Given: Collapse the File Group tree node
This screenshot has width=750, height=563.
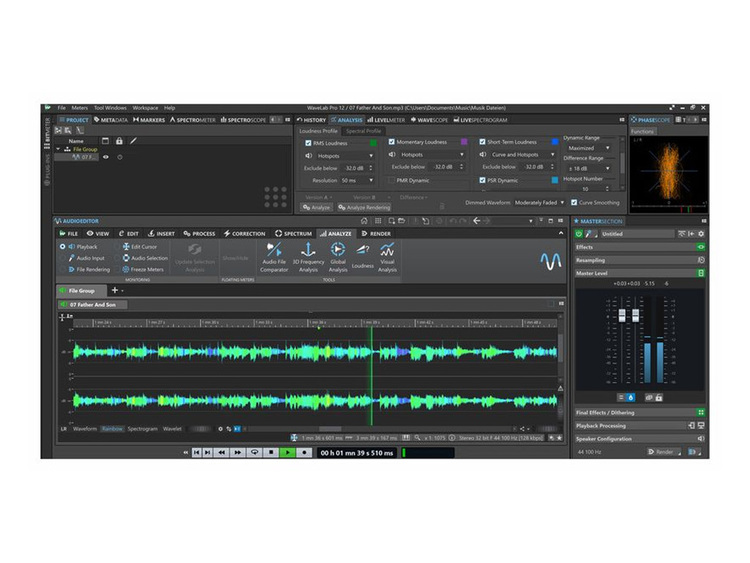Looking at the screenshot, I should click(59, 149).
